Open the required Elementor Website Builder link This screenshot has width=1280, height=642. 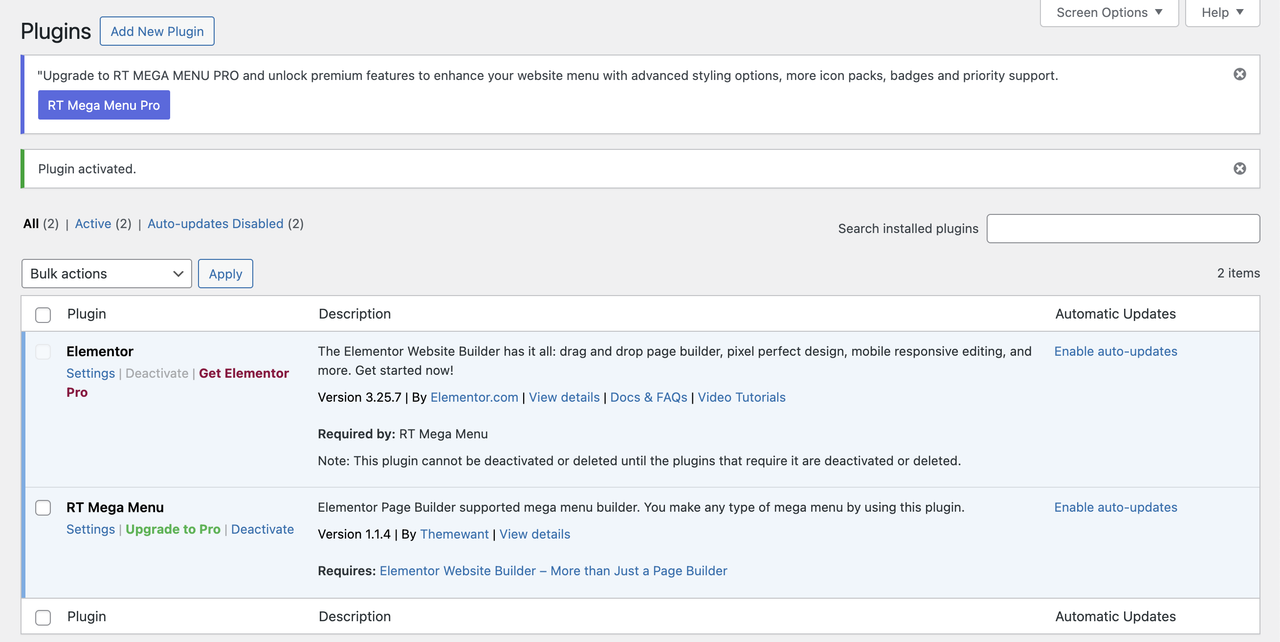553,571
